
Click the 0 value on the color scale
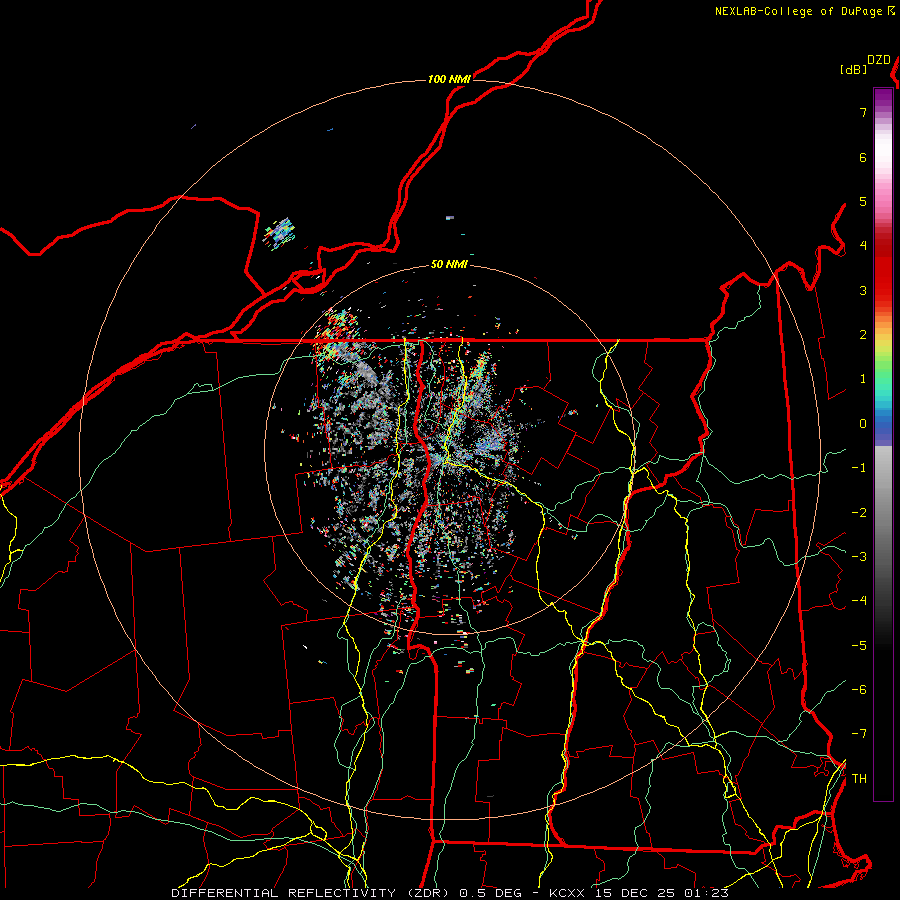[863, 424]
